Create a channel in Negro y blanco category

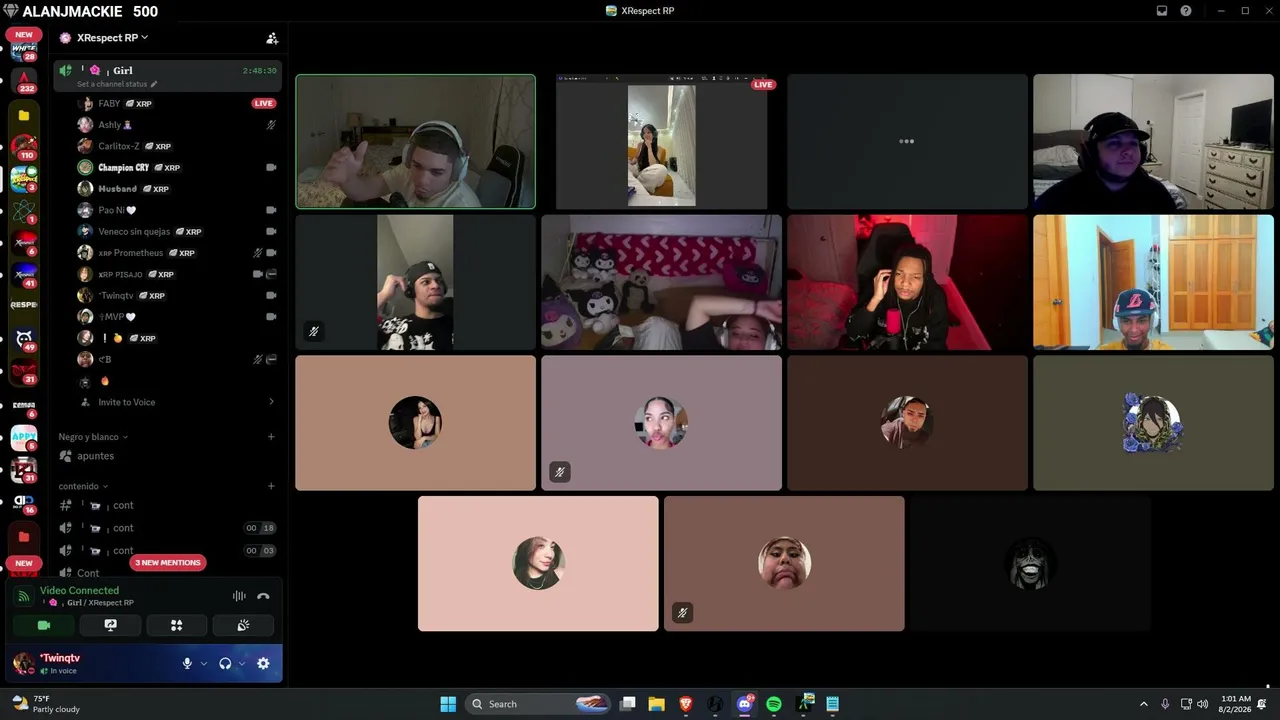point(271,437)
